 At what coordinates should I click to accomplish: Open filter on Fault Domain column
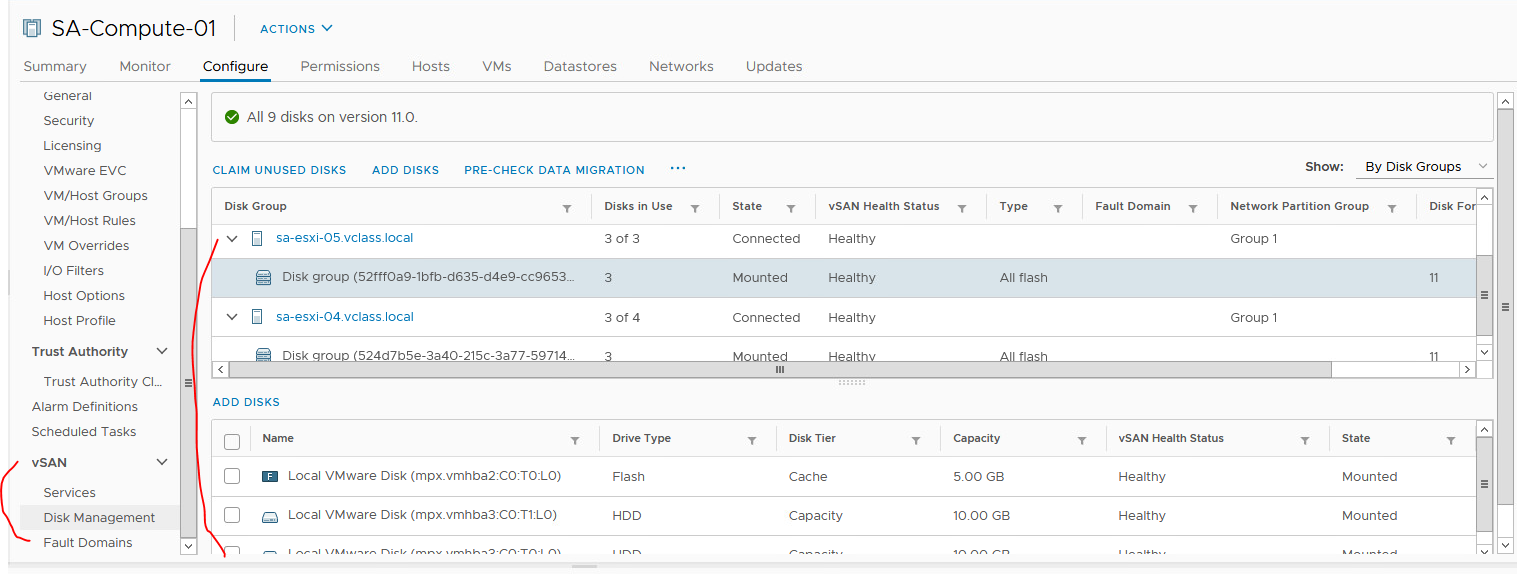click(1193, 208)
